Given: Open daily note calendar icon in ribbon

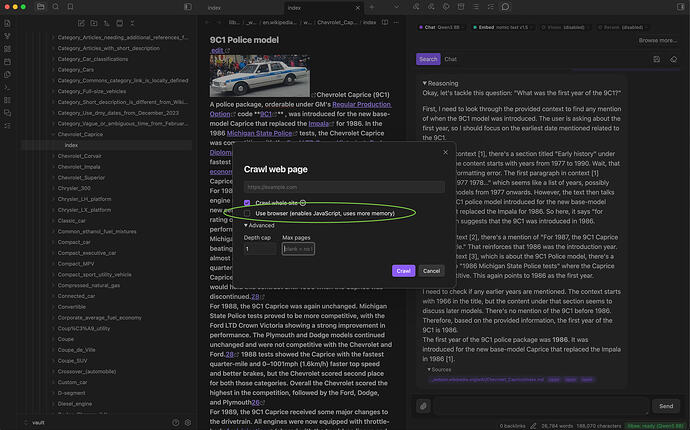Looking at the screenshot, I should (7, 62).
